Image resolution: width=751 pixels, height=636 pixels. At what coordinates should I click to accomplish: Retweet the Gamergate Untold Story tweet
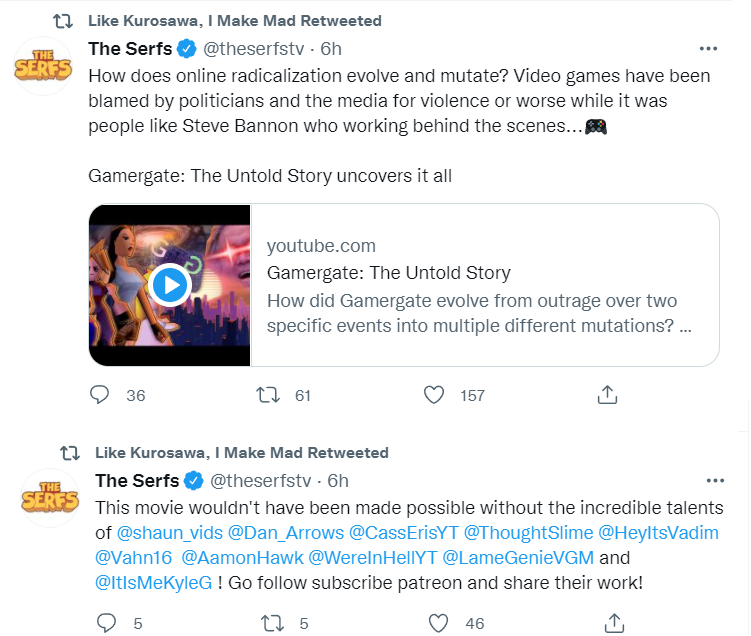coord(269,395)
